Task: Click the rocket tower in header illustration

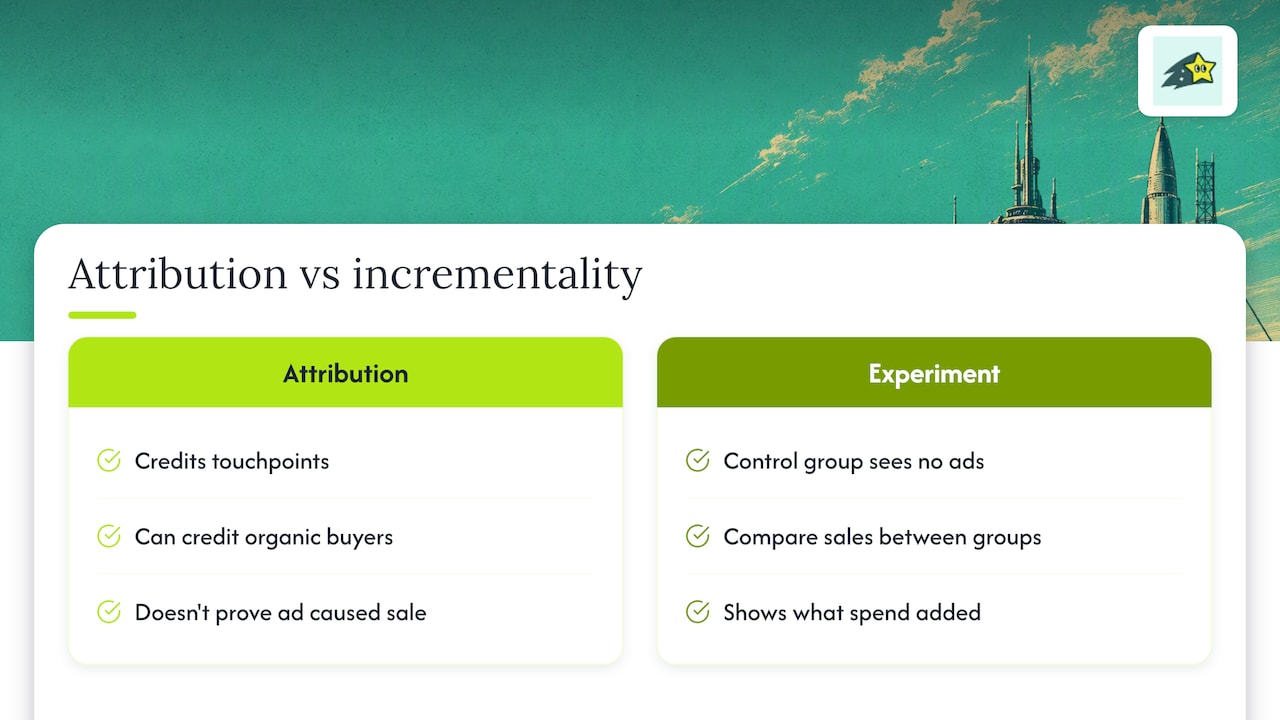Action: tap(1162, 170)
